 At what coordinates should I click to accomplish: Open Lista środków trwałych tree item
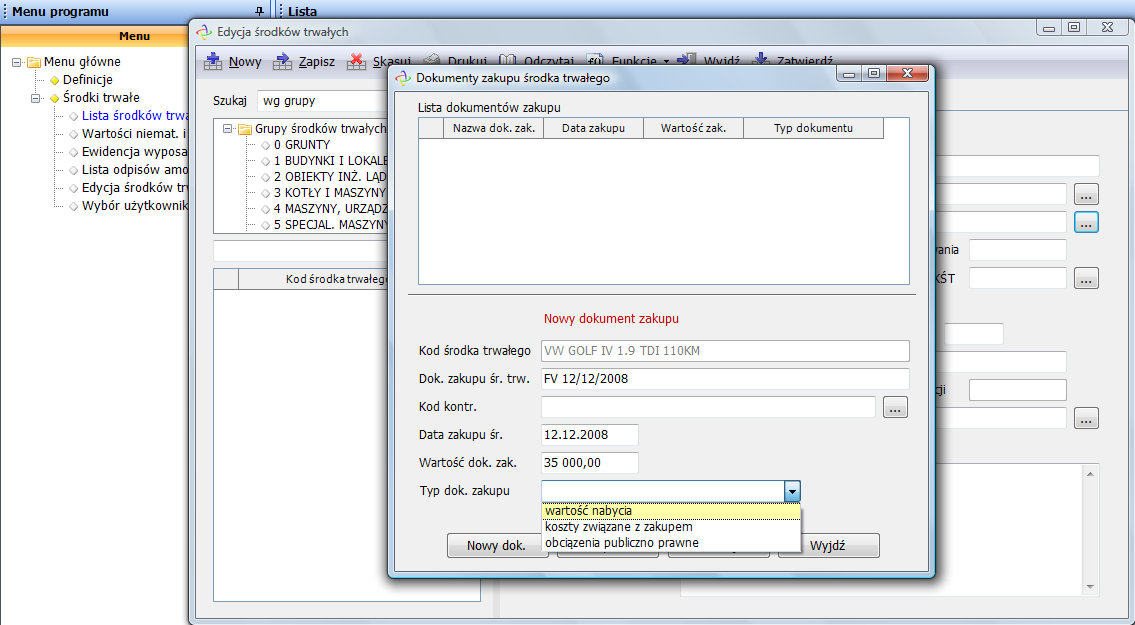[x=135, y=116]
